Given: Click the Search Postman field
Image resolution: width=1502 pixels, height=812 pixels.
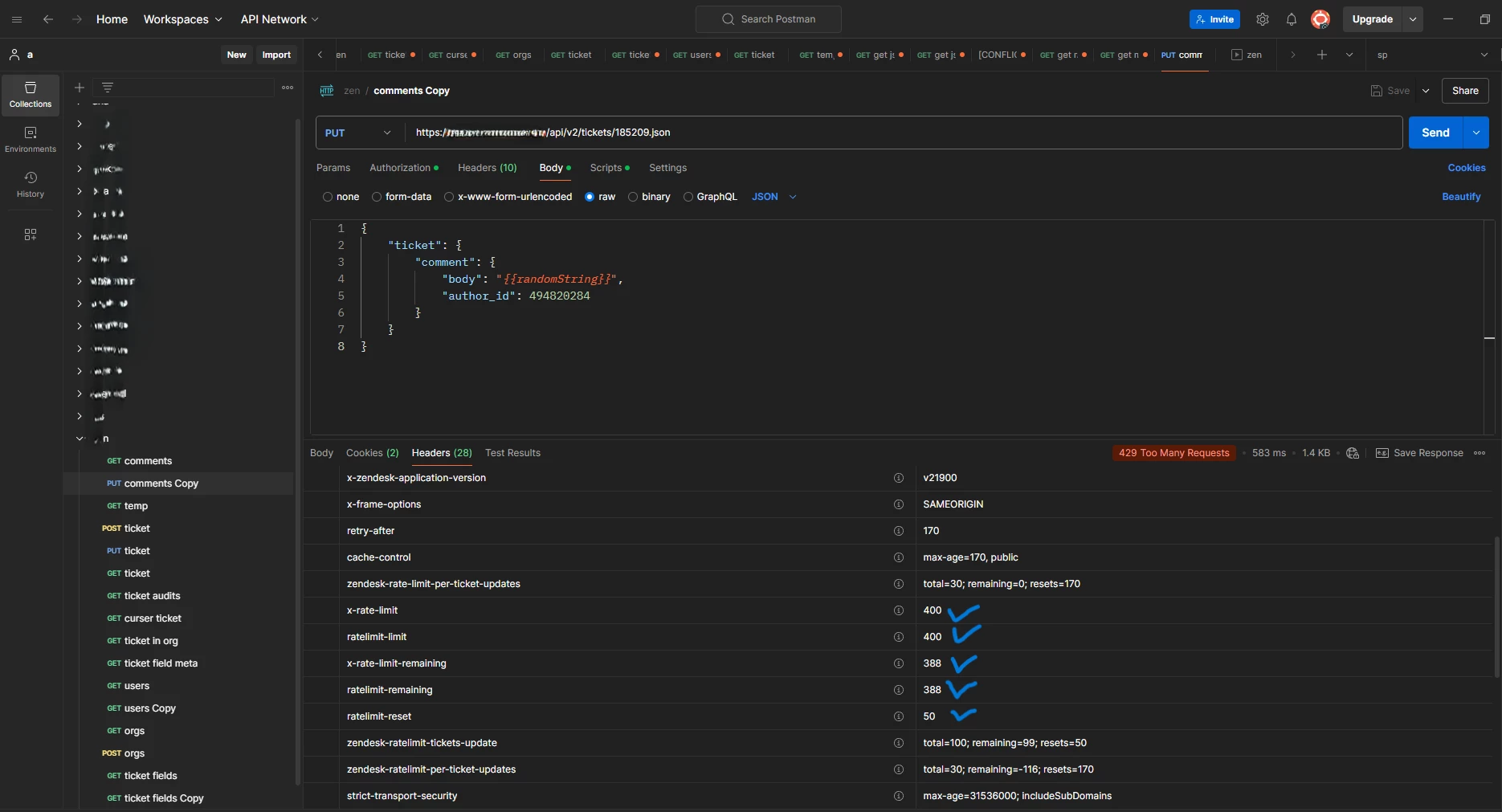Looking at the screenshot, I should point(769,19).
